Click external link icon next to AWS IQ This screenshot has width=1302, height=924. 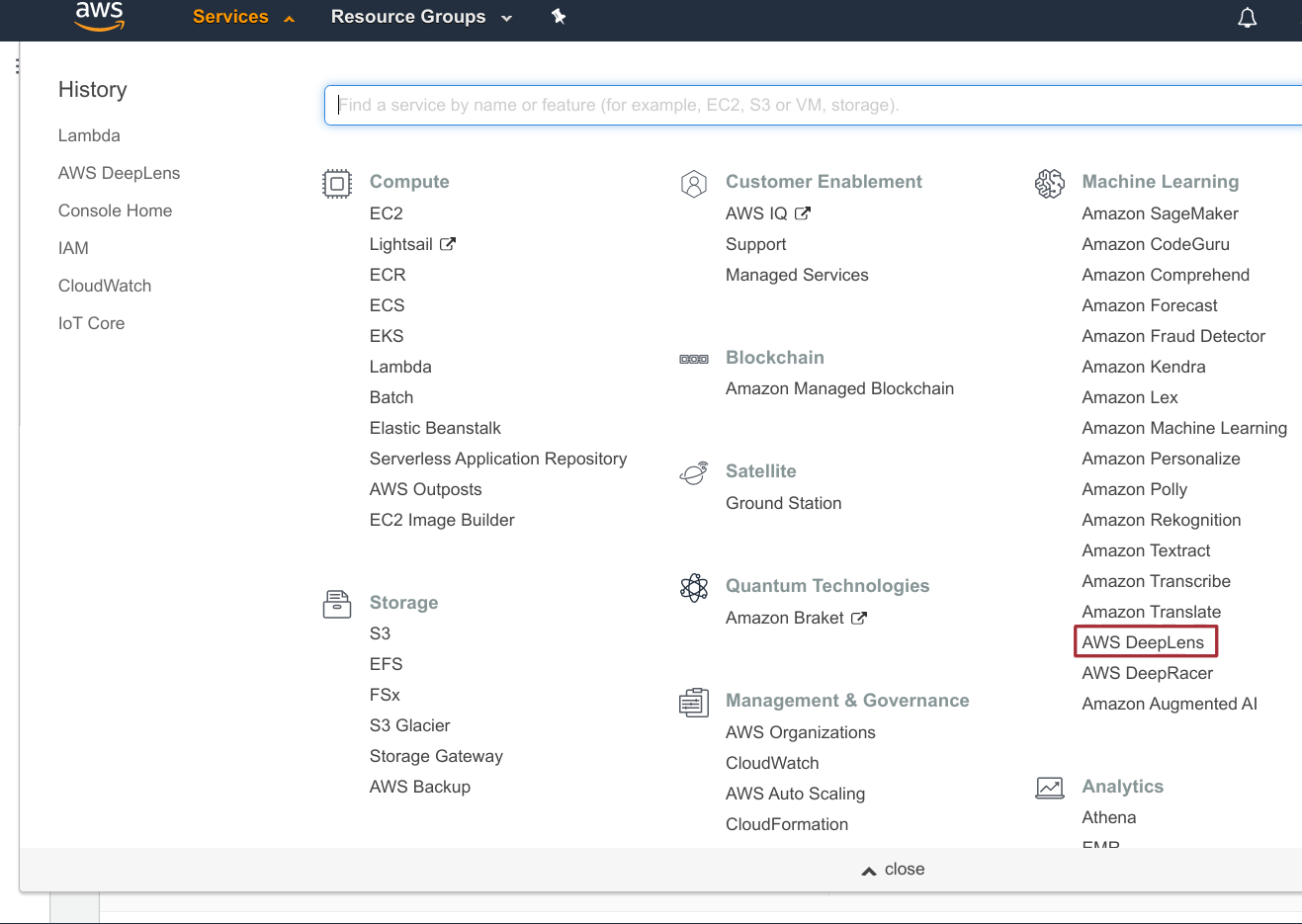point(803,213)
